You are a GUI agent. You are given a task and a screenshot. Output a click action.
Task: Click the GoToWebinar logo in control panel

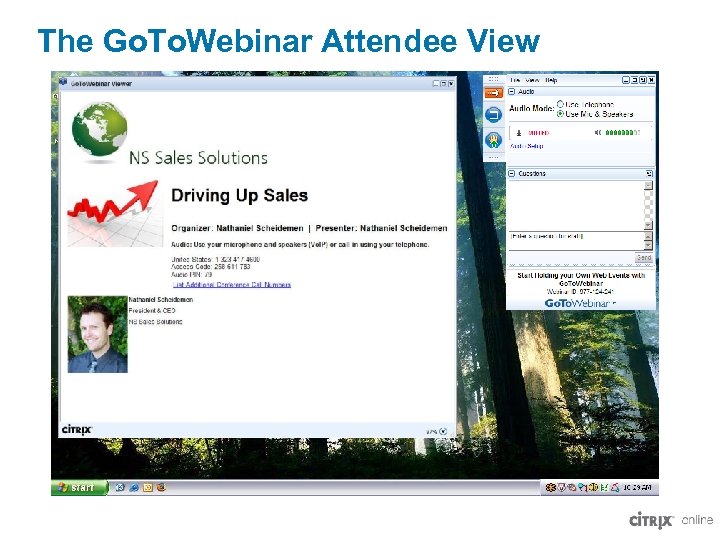pos(580,304)
